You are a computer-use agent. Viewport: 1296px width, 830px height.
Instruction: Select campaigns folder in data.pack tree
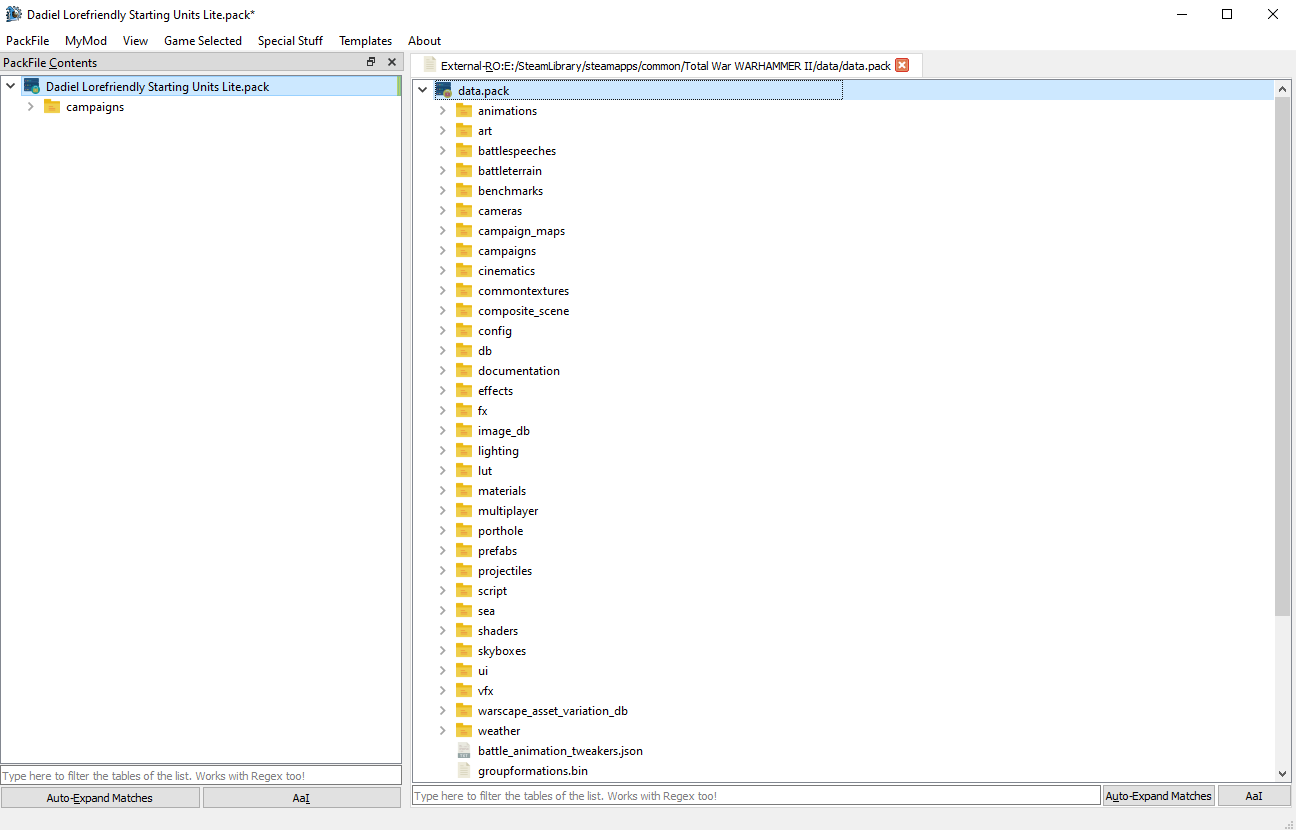pos(855,251)
